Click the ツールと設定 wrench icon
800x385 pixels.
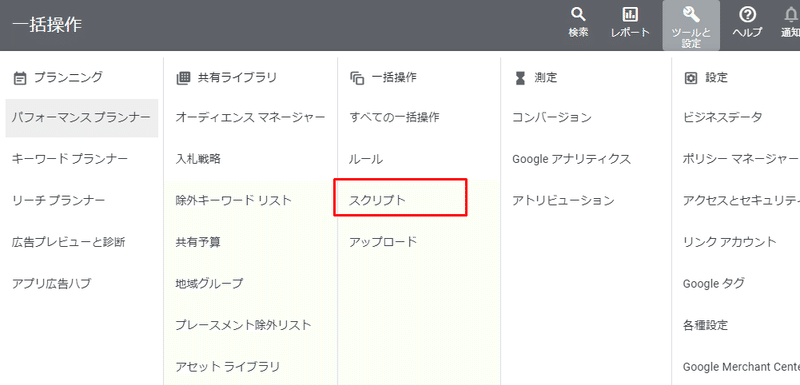click(x=691, y=15)
